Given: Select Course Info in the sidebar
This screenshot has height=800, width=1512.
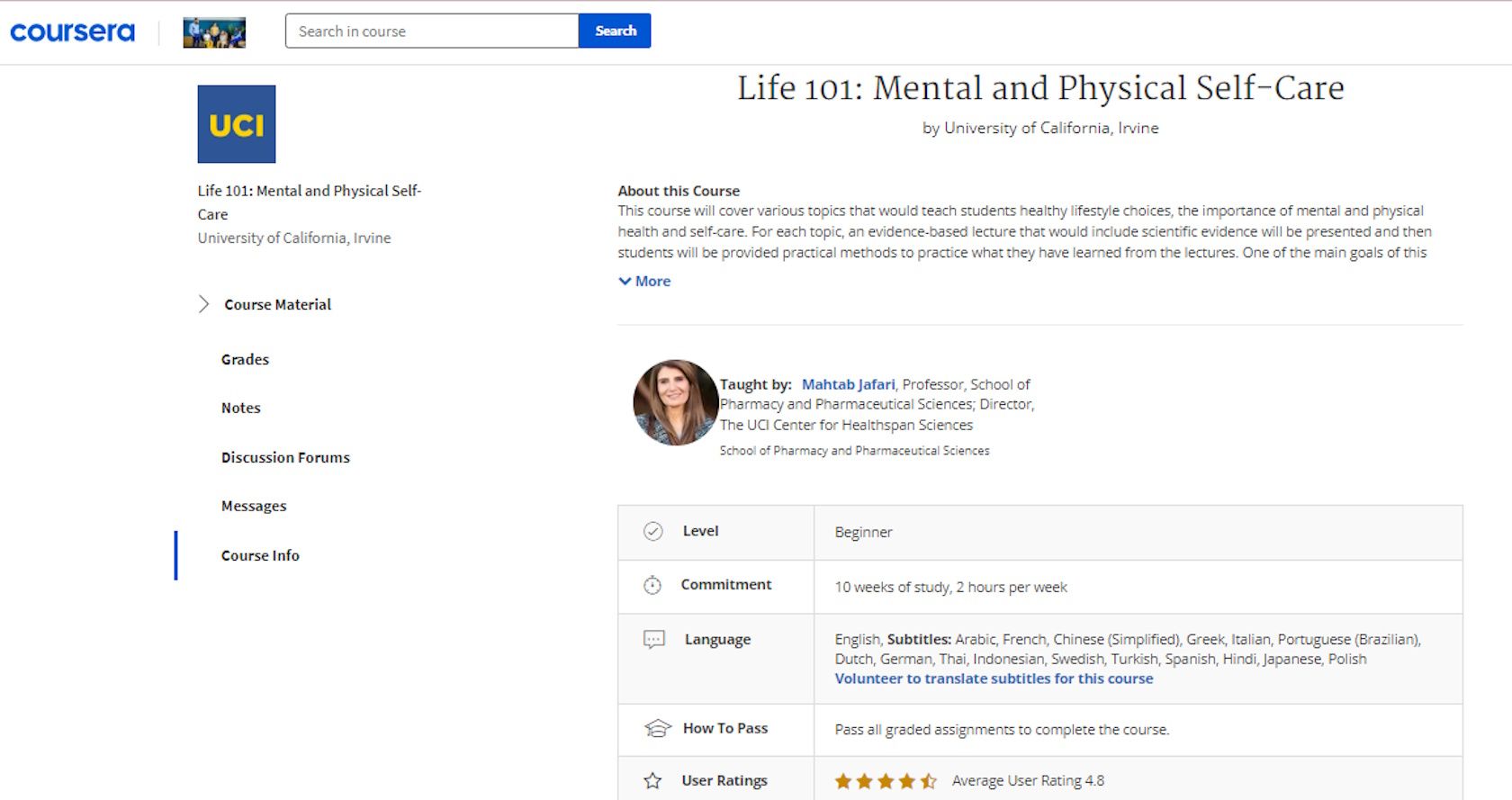Looking at the screenshot, I should pyautogui.click(x=260, y=555).
